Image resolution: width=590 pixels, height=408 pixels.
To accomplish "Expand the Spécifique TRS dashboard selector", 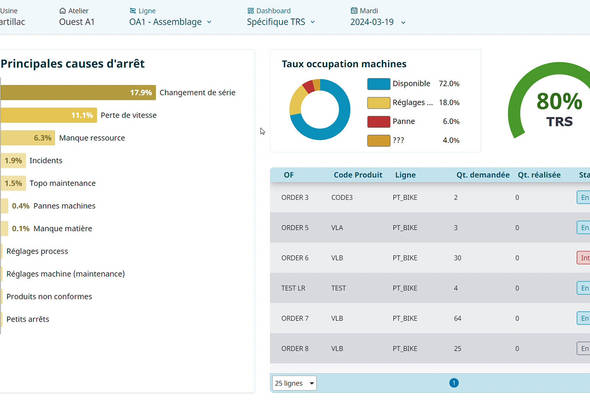I will pyautogui.click(x=281, y=22).
